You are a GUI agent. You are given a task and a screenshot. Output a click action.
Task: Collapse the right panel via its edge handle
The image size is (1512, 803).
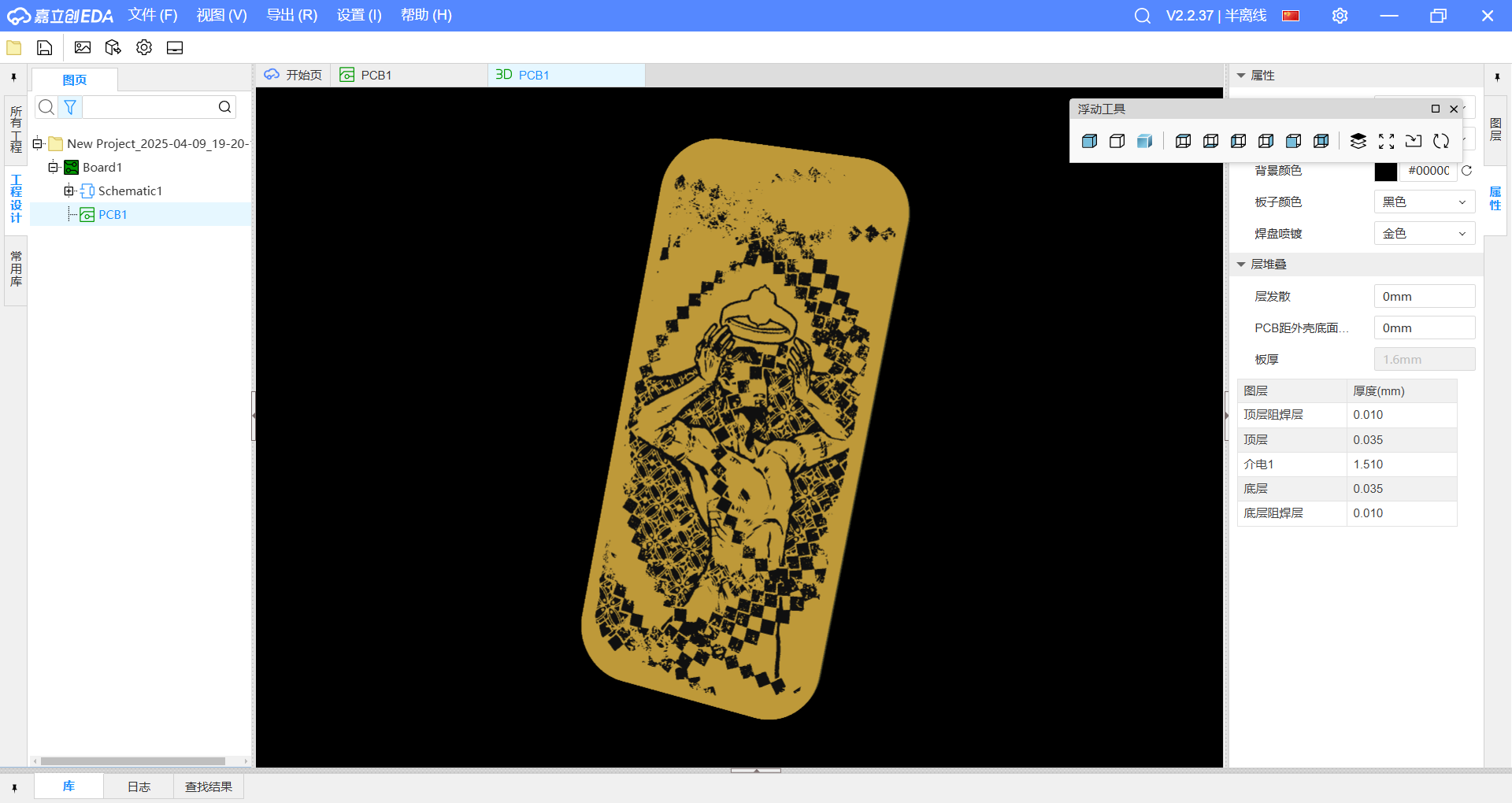point(1226,416)
